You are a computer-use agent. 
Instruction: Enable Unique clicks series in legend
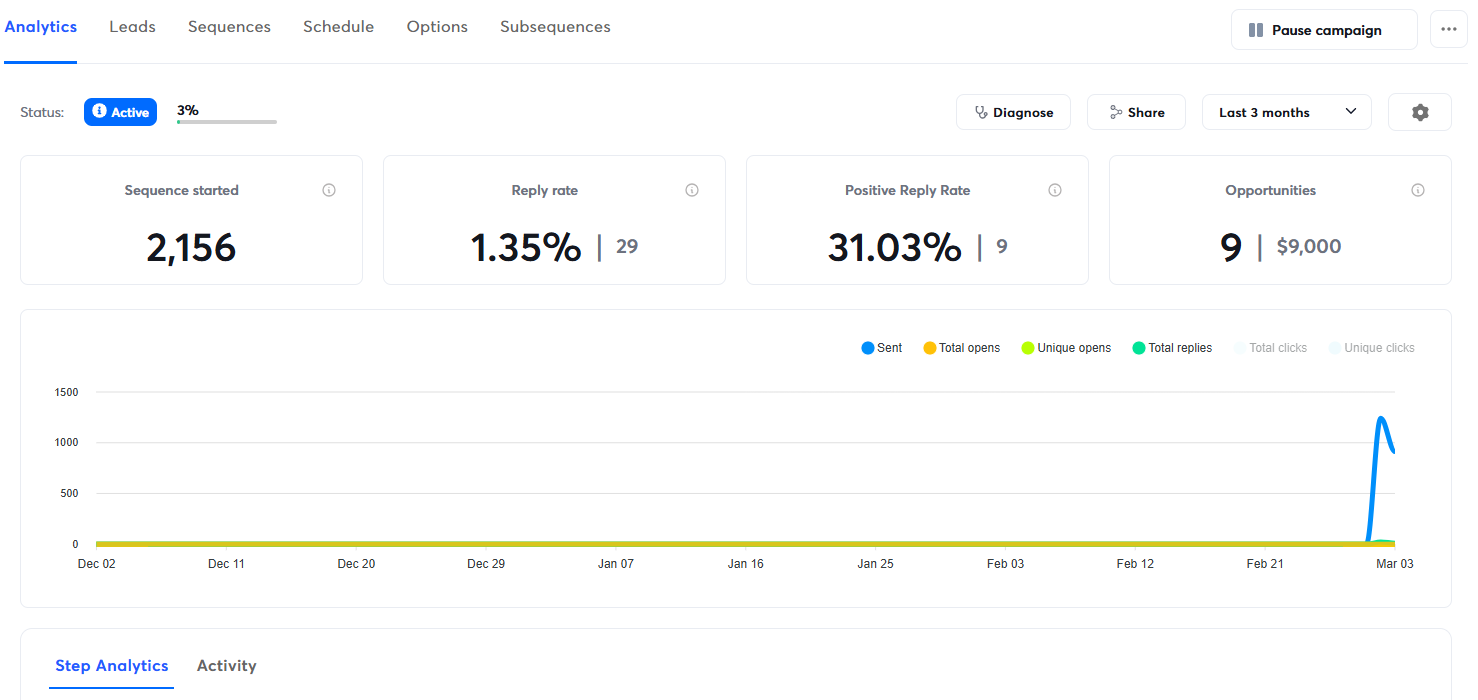click(1371, 348)
